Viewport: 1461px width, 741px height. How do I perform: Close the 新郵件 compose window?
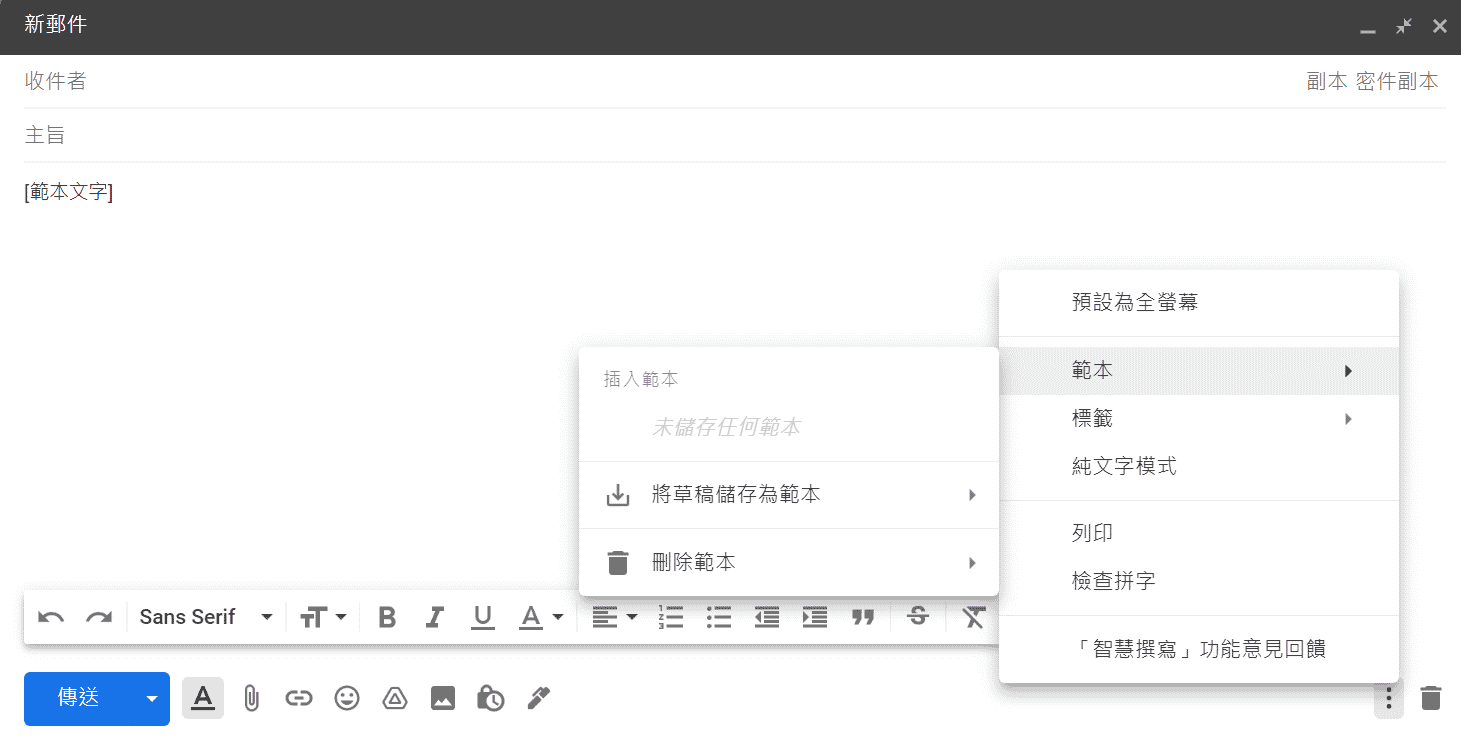tap(1440, 26)
